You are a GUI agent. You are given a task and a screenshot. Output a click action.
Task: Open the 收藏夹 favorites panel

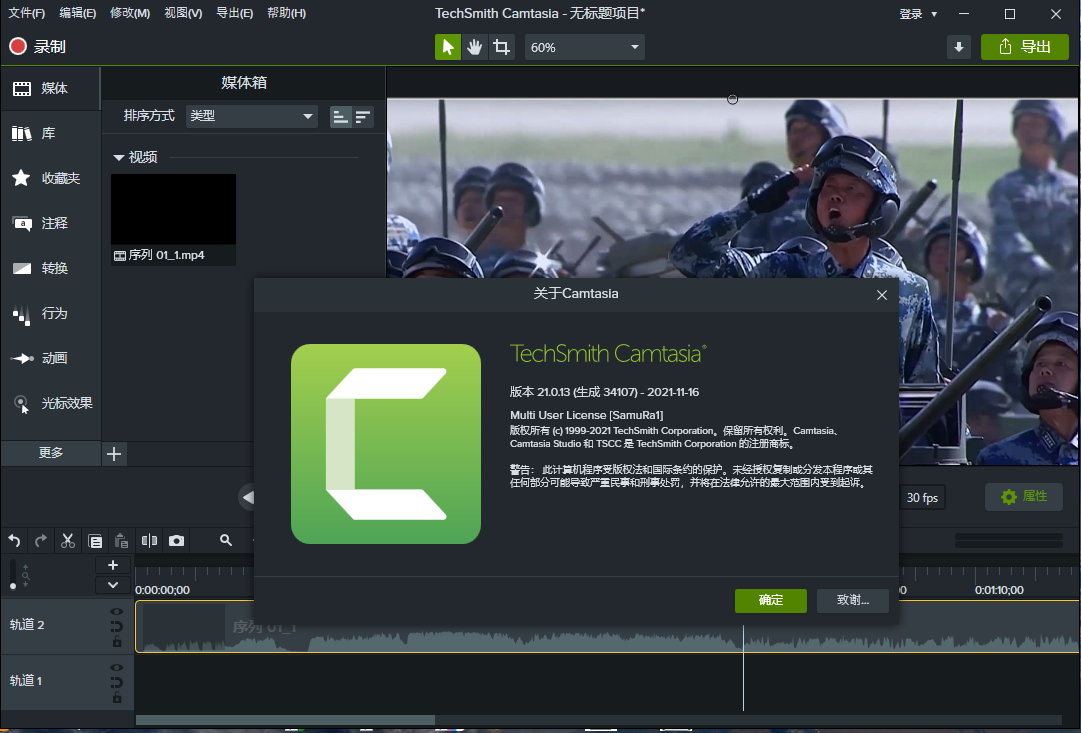coord(50,178)
